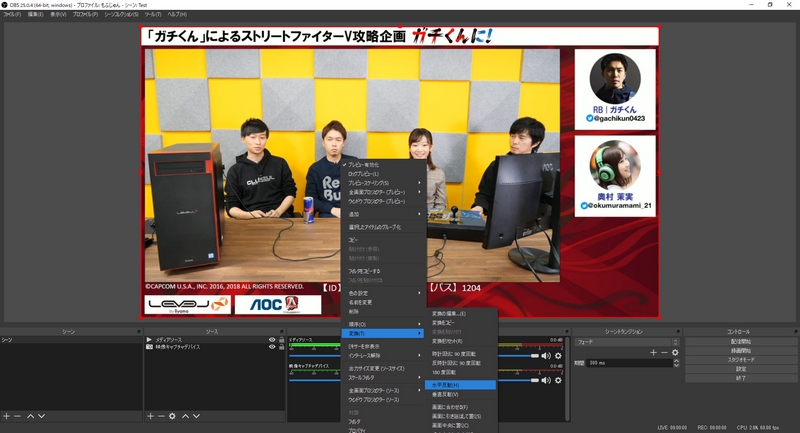Choose 180度回転 in transform submenu
The width and height of the screenshot is (800, 433).
tap(460, 372)
